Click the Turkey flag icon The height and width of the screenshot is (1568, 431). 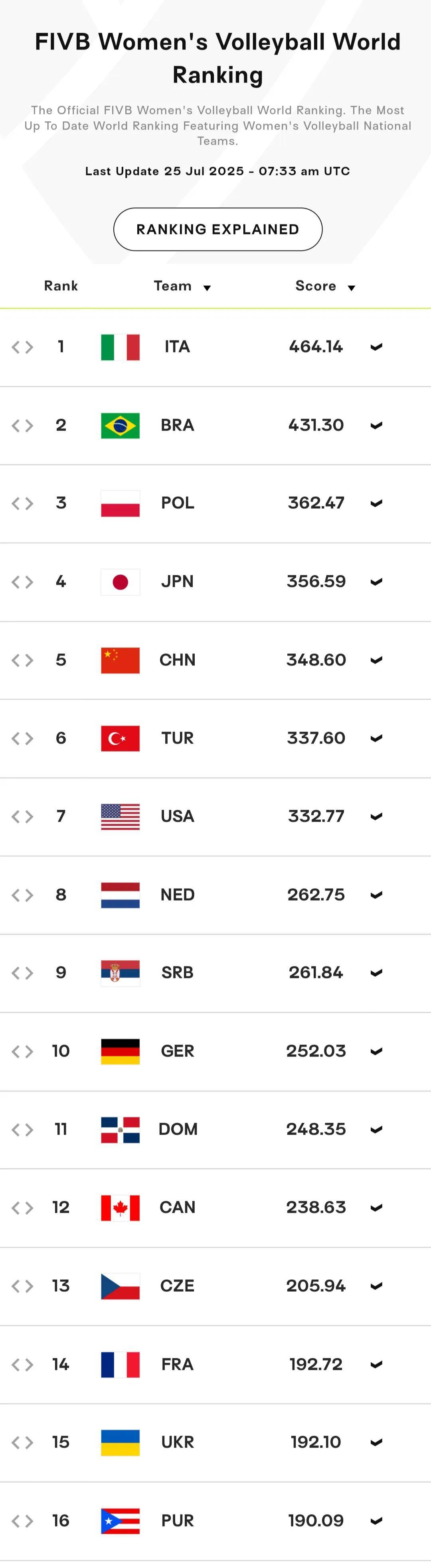120,738
